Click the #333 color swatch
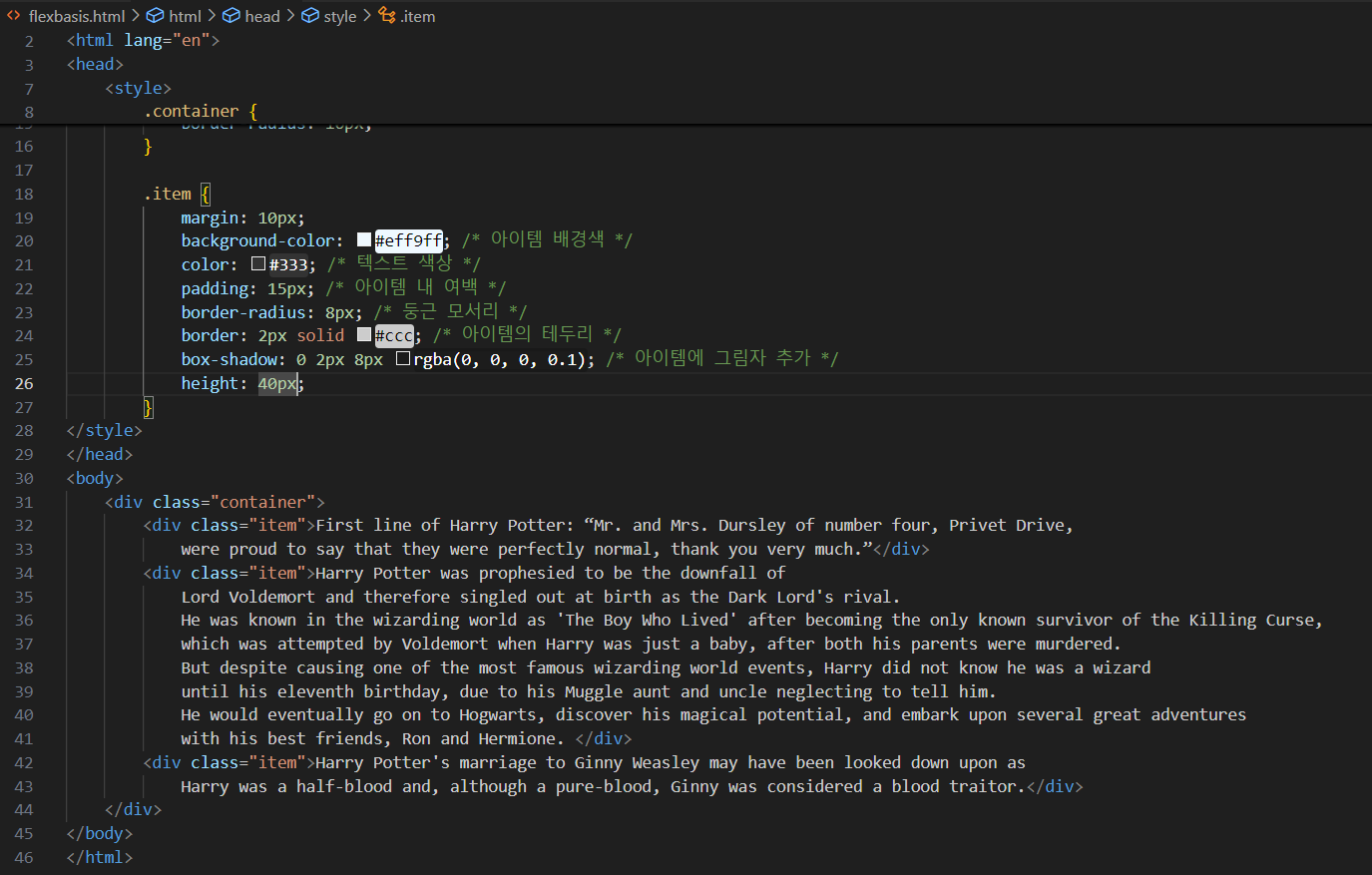Image resolution: width=1372 pixels, height=875 pixels. coord(258,263)
